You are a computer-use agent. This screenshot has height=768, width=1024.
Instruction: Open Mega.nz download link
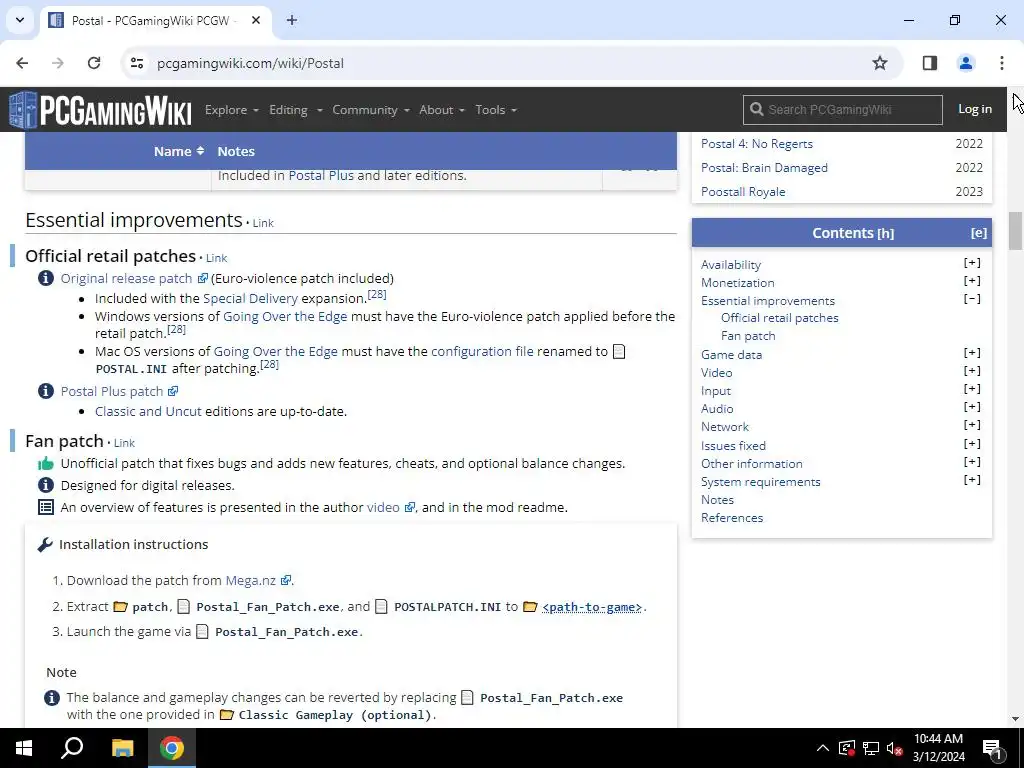[251, 581]
